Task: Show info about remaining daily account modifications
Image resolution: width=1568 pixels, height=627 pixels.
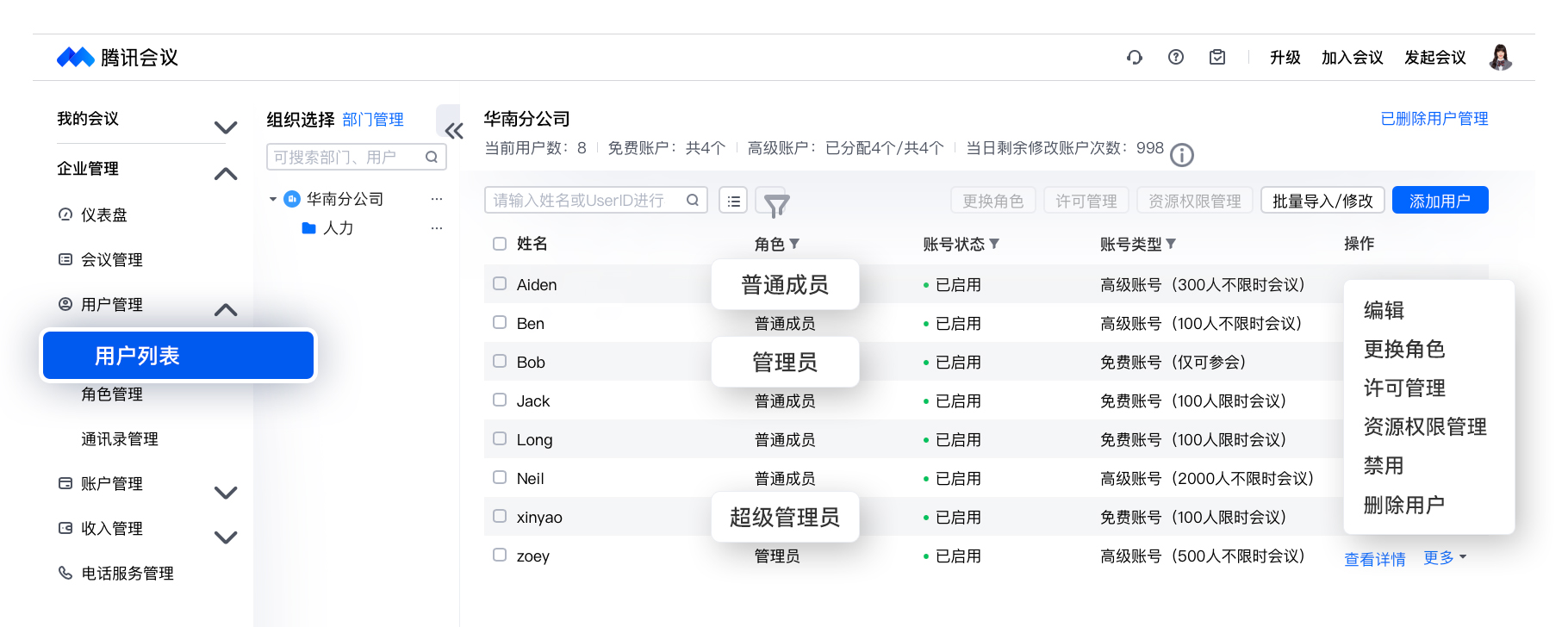Action: click(1182, 155)
